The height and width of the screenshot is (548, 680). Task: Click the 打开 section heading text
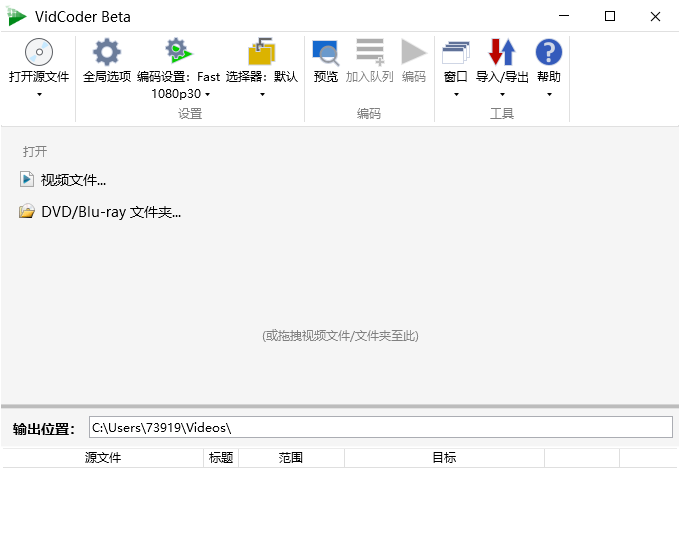coord(35,152)
